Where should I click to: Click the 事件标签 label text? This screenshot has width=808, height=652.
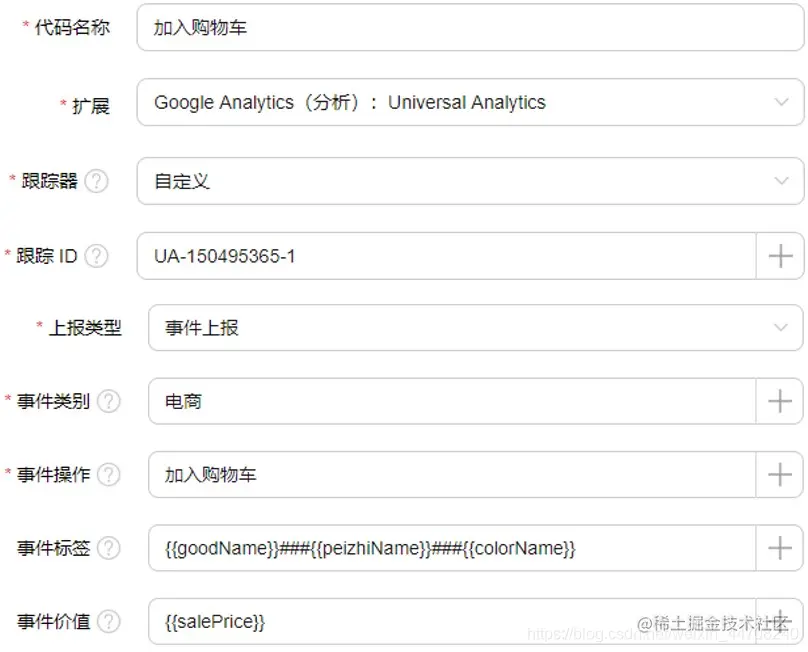[x=54, y=548]
